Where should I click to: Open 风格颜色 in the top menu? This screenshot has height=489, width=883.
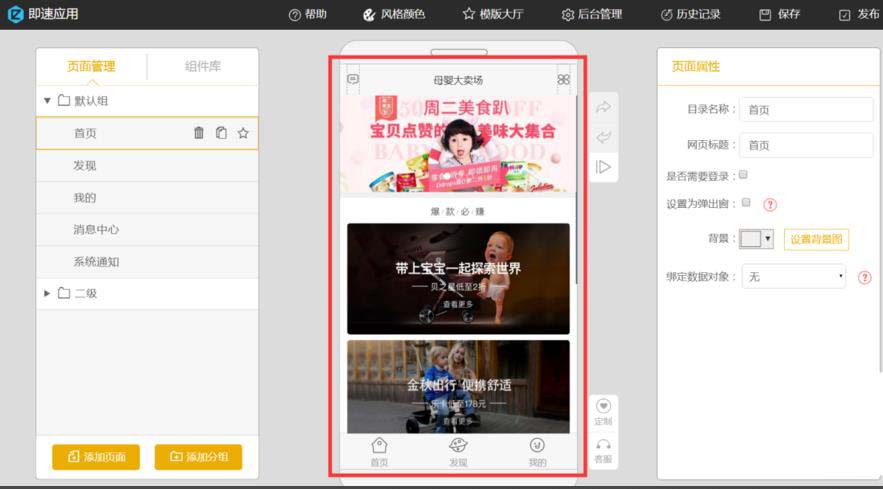point(394,15)
